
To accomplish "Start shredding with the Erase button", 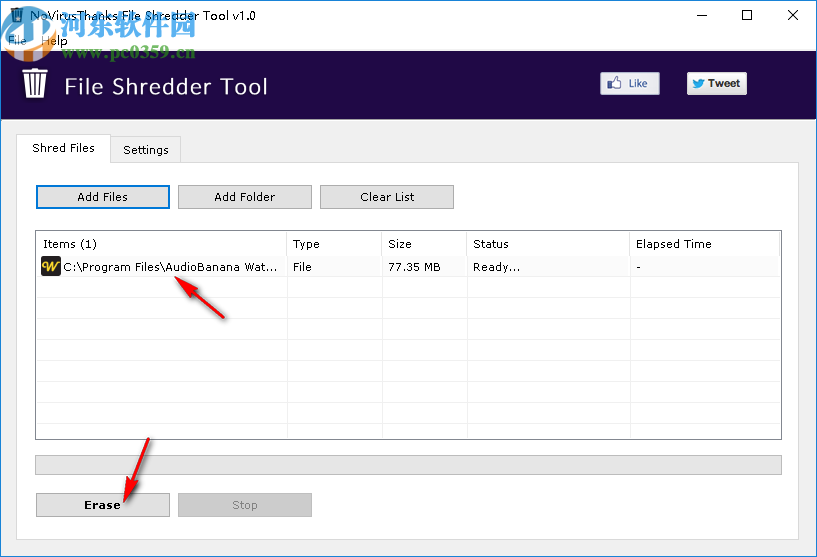I will (x=103, y=505).
